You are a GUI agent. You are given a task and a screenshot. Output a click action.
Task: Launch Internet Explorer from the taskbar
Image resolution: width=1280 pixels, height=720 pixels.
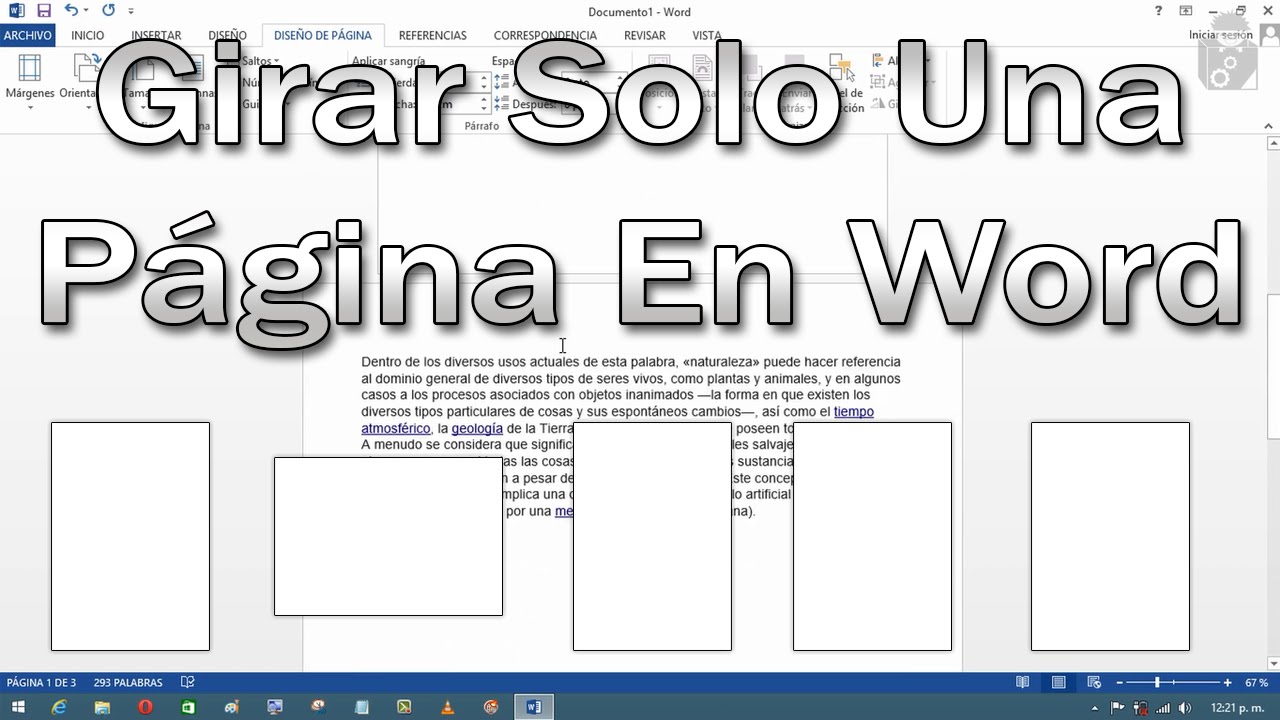tap(59, 707)
